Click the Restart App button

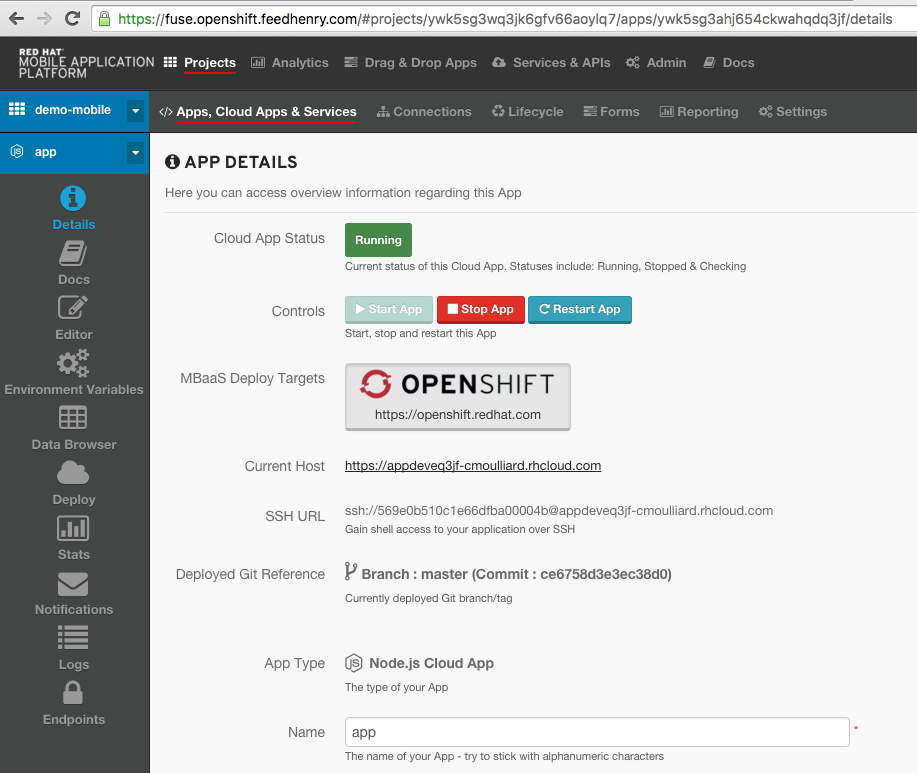580,309
